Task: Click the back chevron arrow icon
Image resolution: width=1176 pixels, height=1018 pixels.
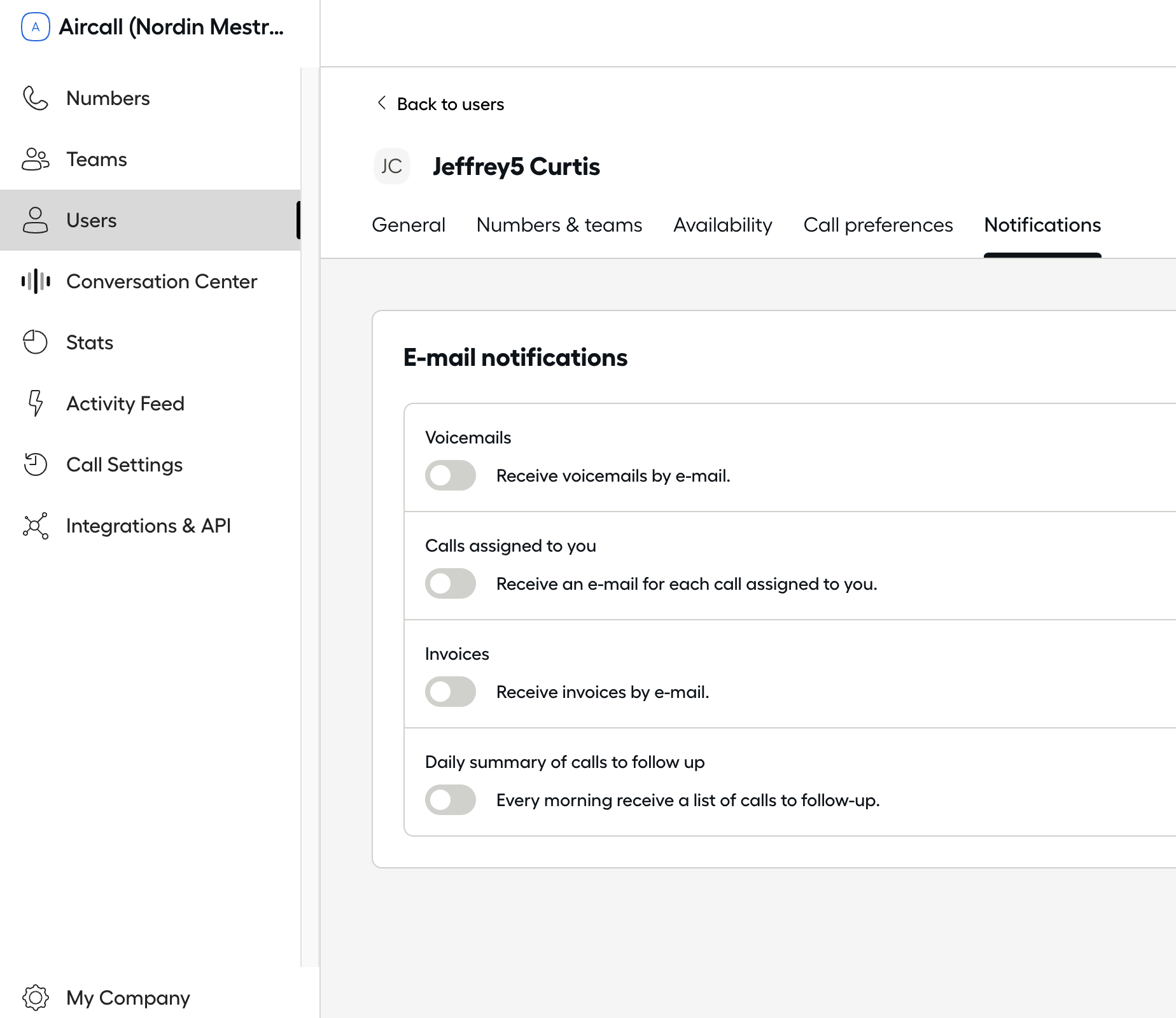Action: (382, 103)
